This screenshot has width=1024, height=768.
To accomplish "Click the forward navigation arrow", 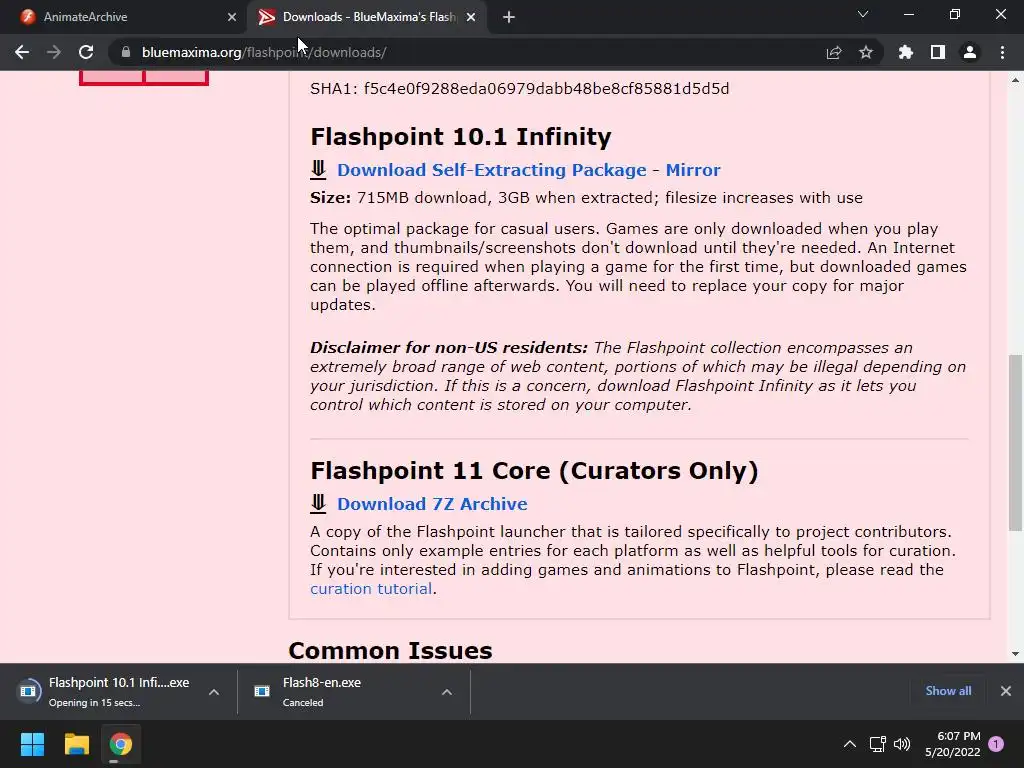I will pos(54,52).
